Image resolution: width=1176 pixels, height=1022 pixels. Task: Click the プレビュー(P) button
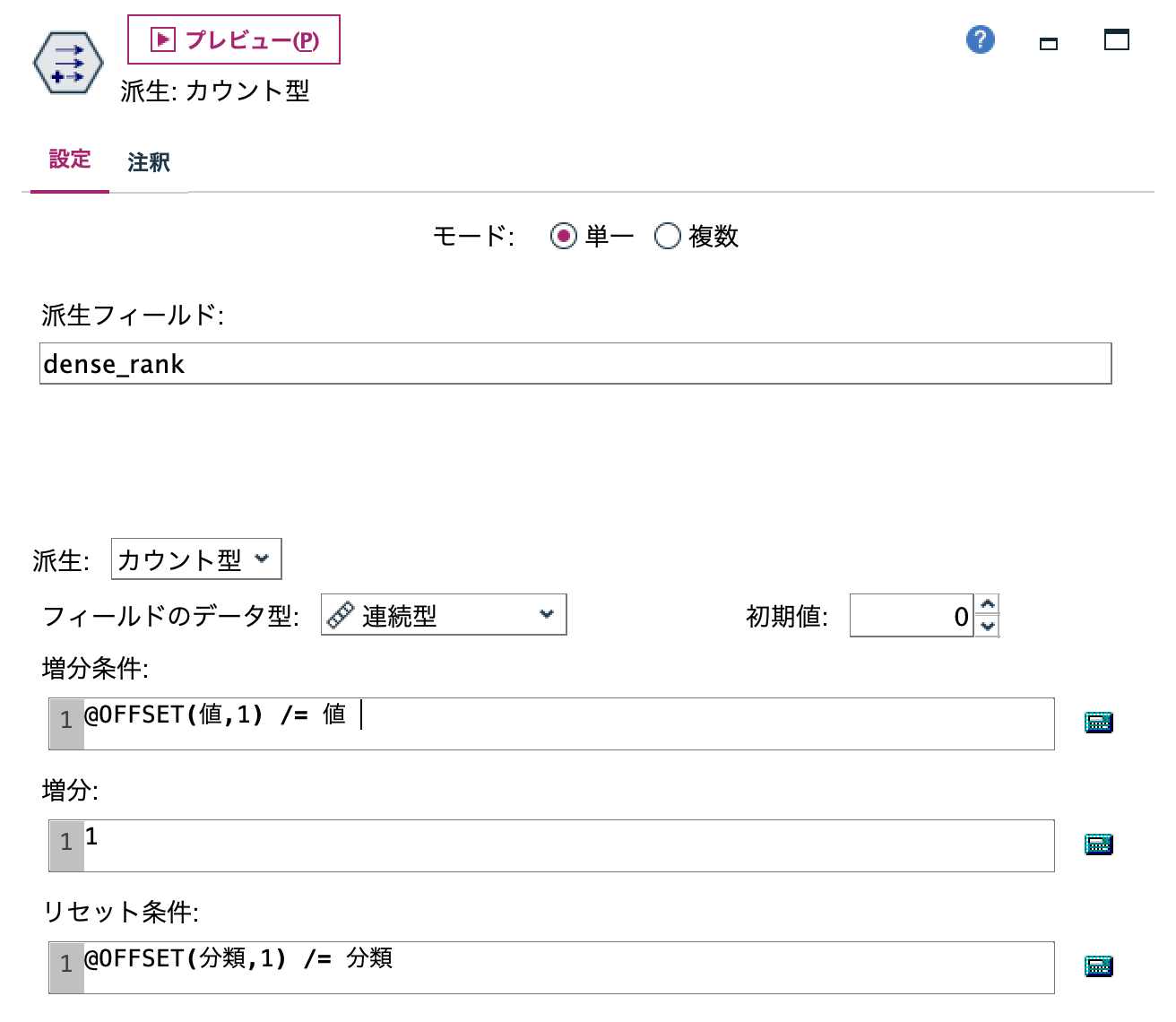tap(234, 39)
